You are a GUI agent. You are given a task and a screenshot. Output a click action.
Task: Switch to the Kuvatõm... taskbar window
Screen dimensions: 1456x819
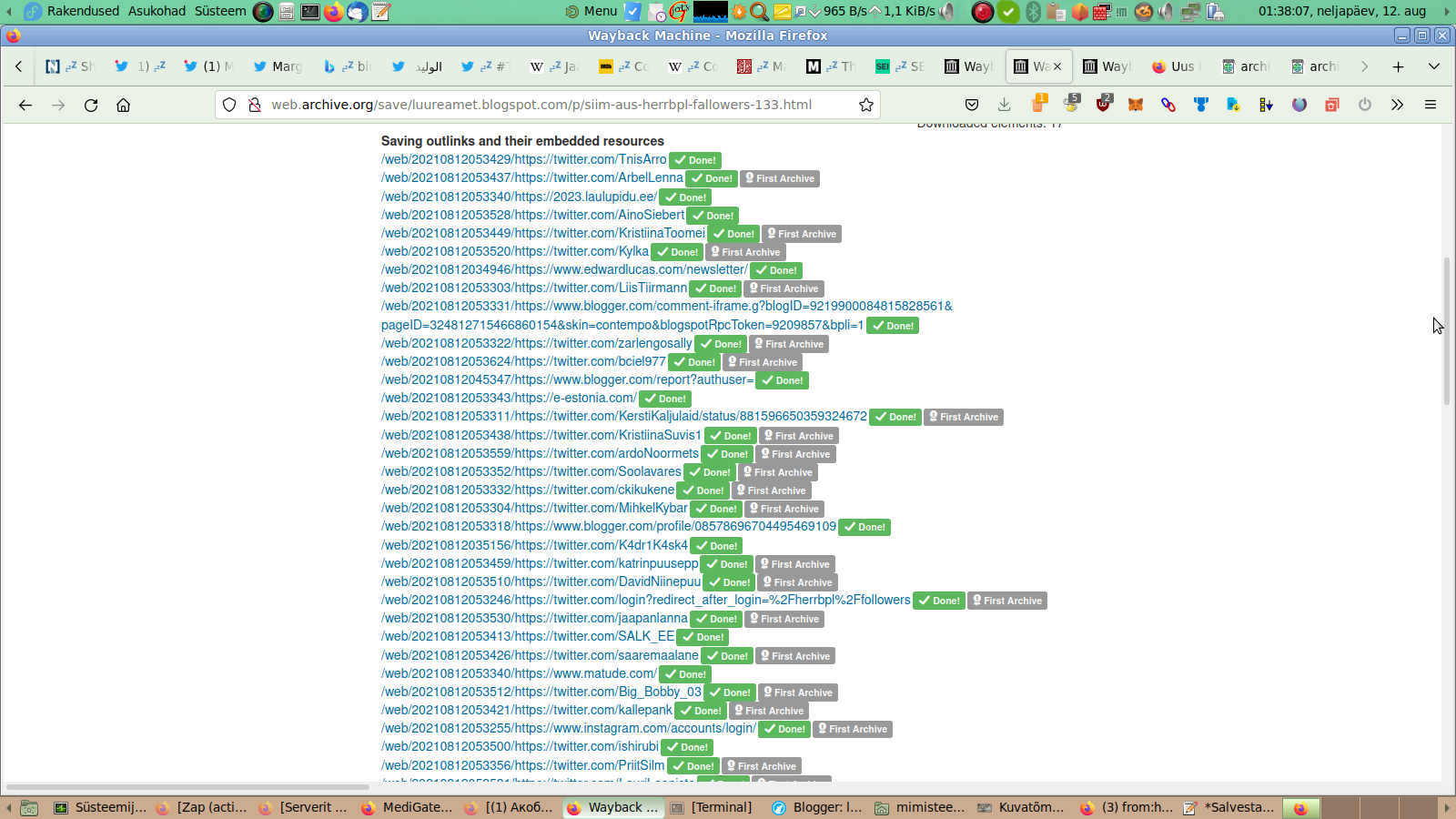point(1021,807)
